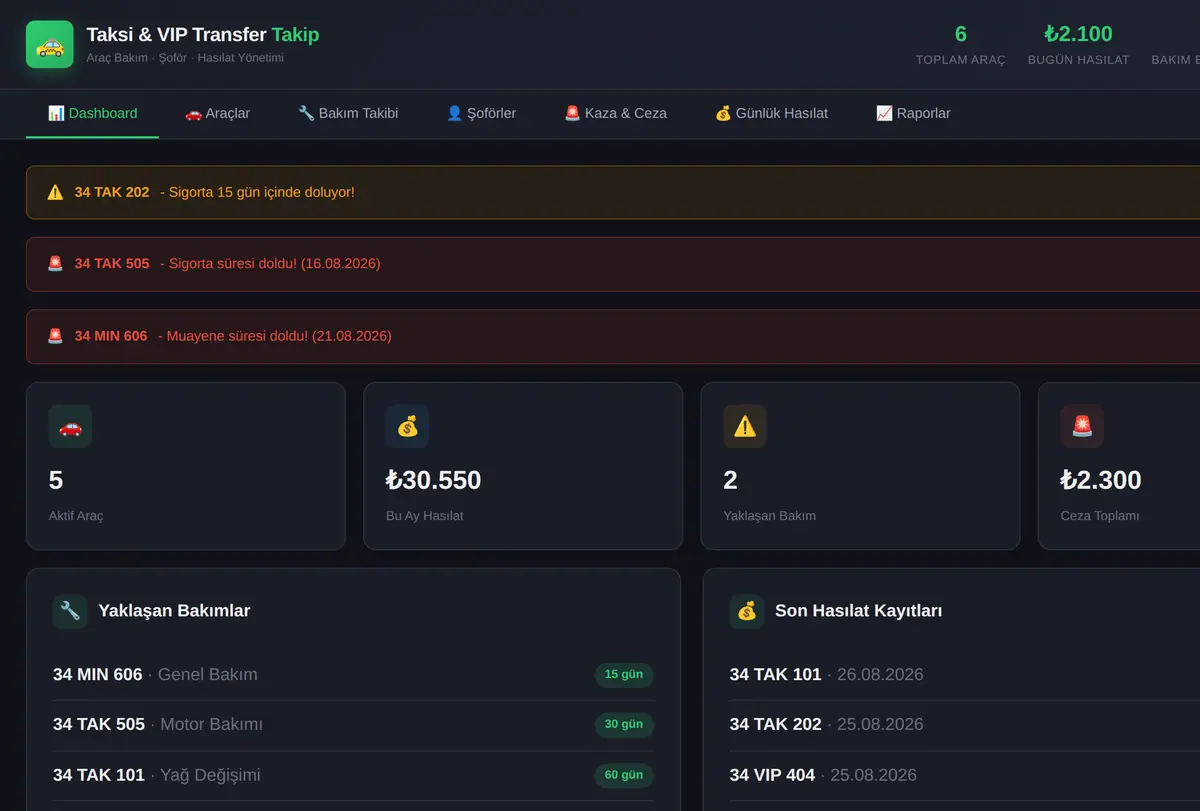Select the 34 MIN 606 Genel Bakım row
The height and width of the screenshot is (811, 1200).
353,675
